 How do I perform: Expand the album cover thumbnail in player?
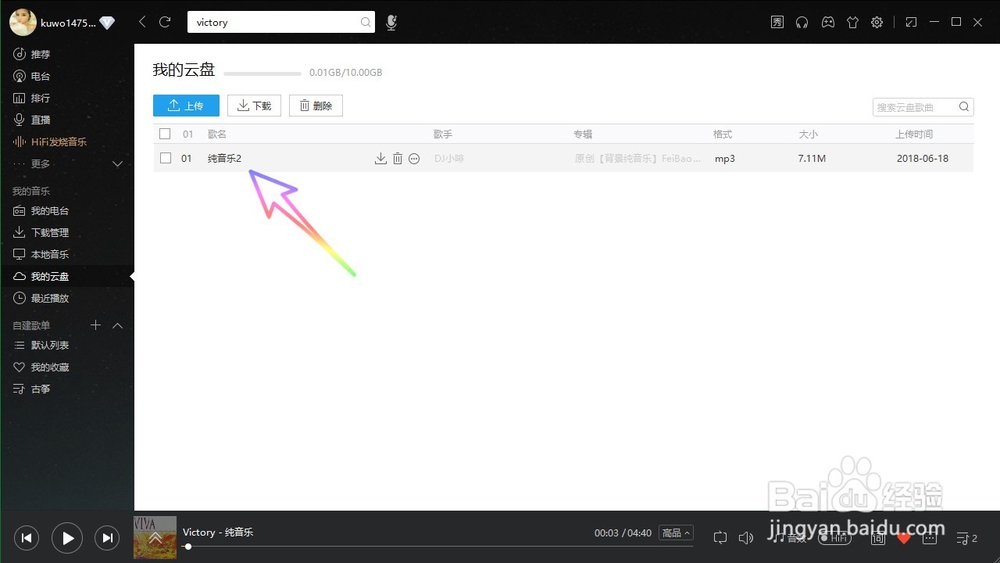155,537
